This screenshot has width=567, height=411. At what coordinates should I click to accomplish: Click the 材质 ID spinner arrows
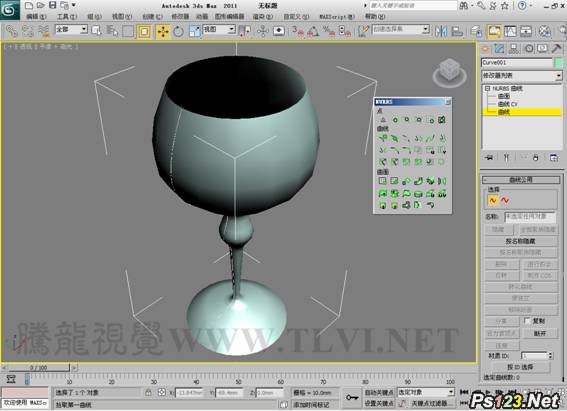550,356
